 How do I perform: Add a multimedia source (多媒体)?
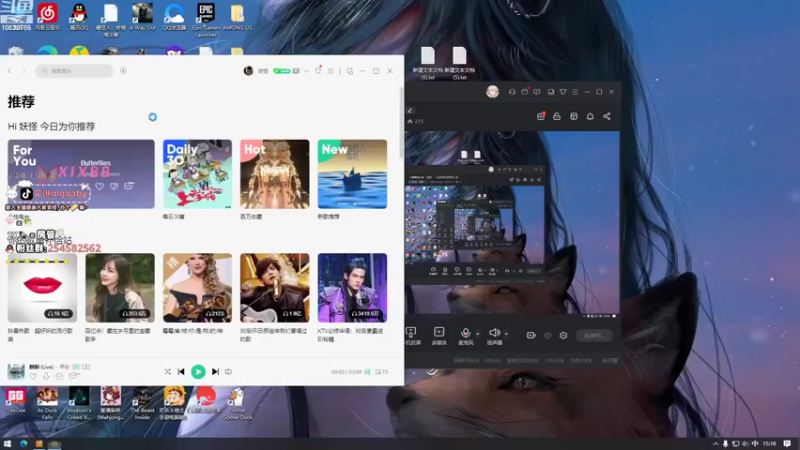click(x=439, y=336)
